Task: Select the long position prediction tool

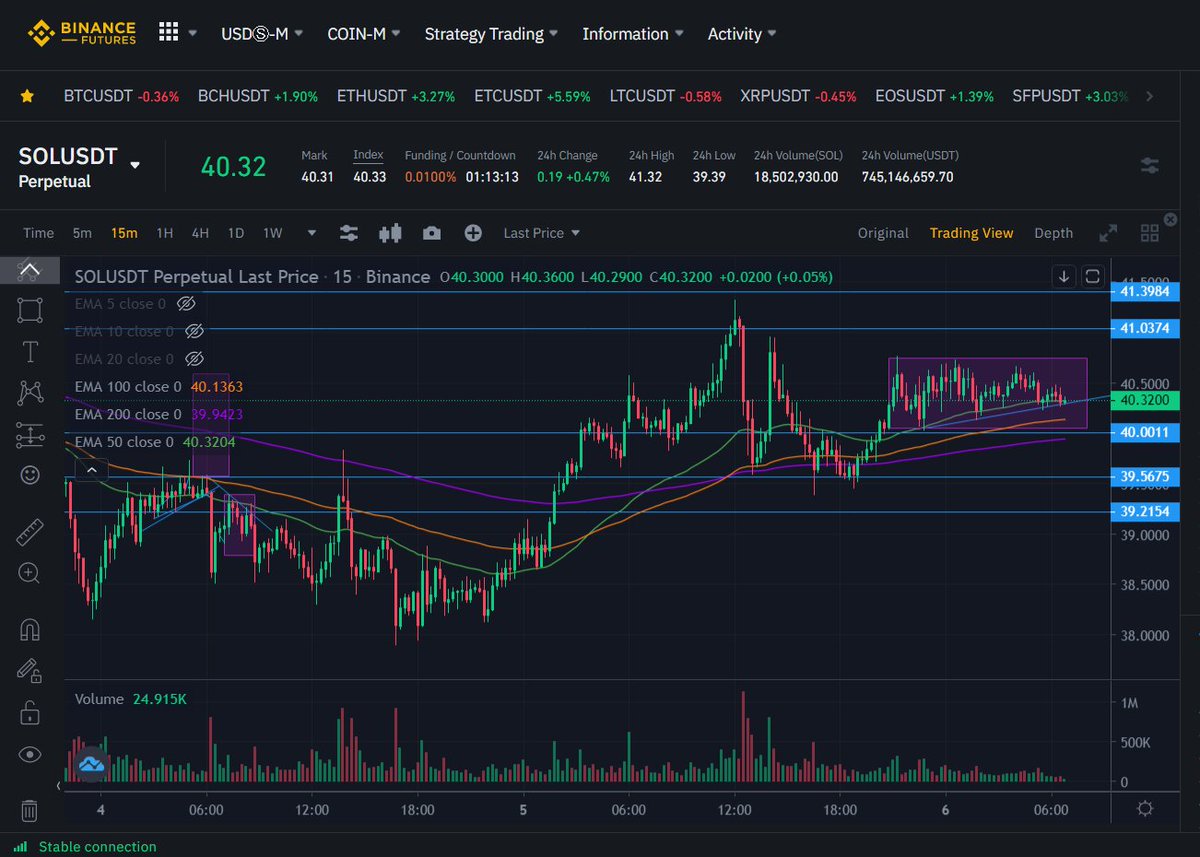Action: (x=30, y=435)
